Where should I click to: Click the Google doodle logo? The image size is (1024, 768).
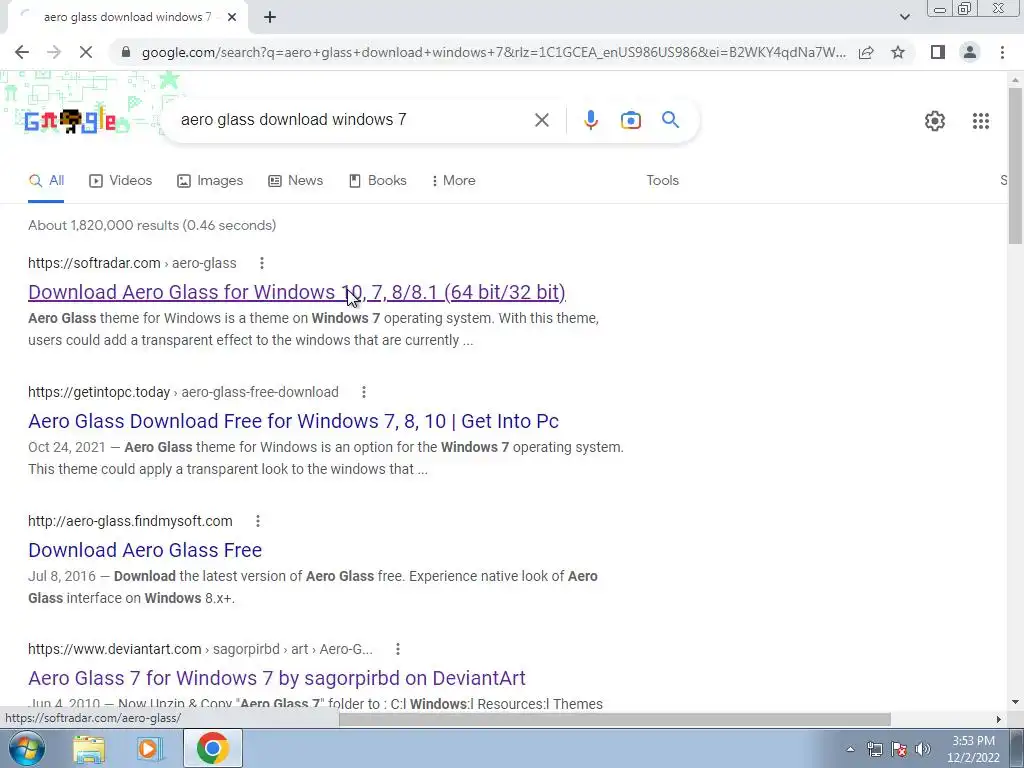(x=71, y=121)
